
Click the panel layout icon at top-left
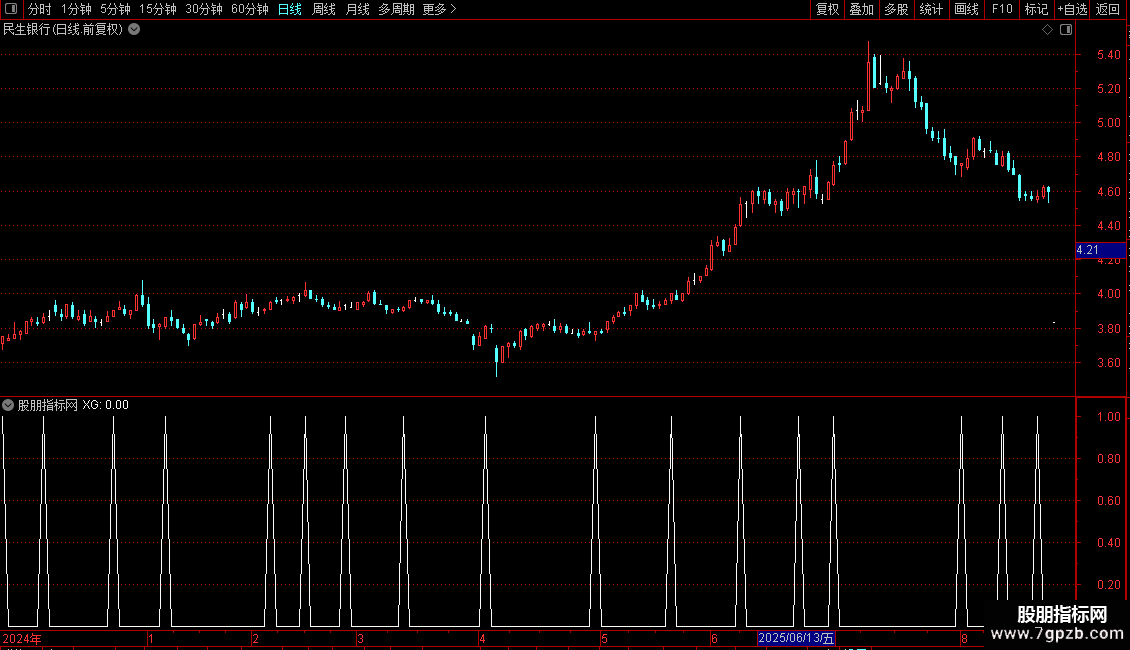pos(11,9)
